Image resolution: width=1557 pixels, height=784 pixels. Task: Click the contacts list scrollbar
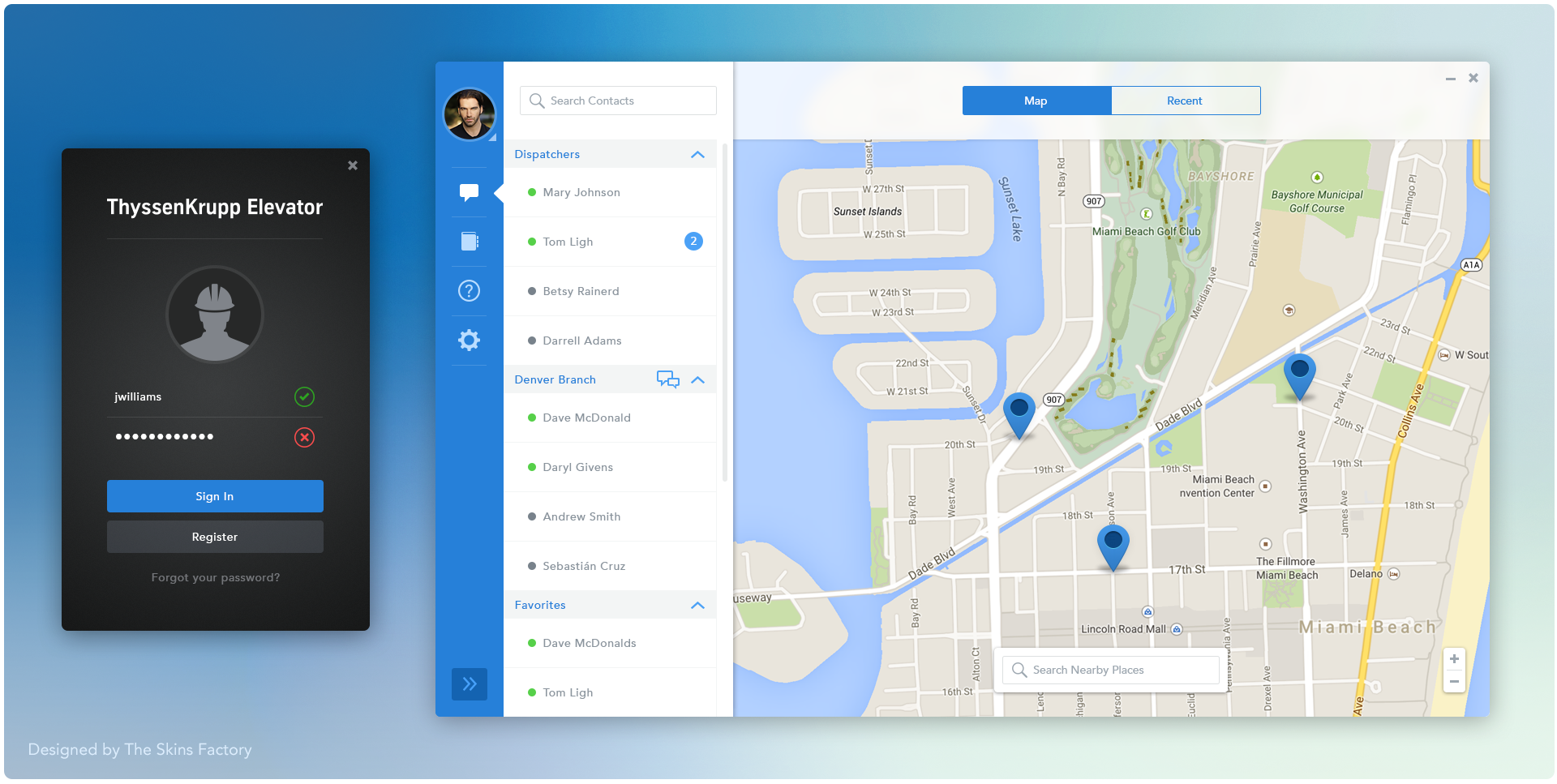(x=725, y=312)
